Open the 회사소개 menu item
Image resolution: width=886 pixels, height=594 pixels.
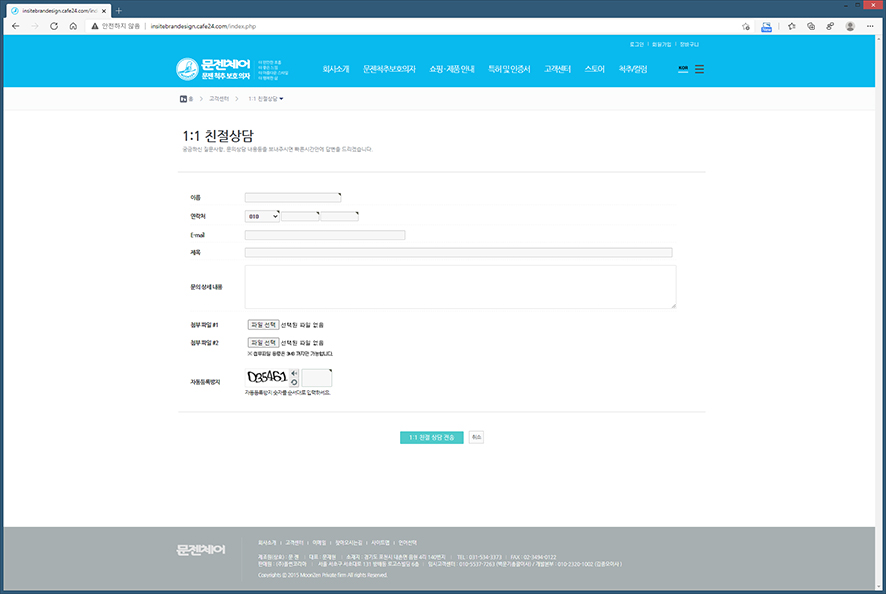[336, 69]
